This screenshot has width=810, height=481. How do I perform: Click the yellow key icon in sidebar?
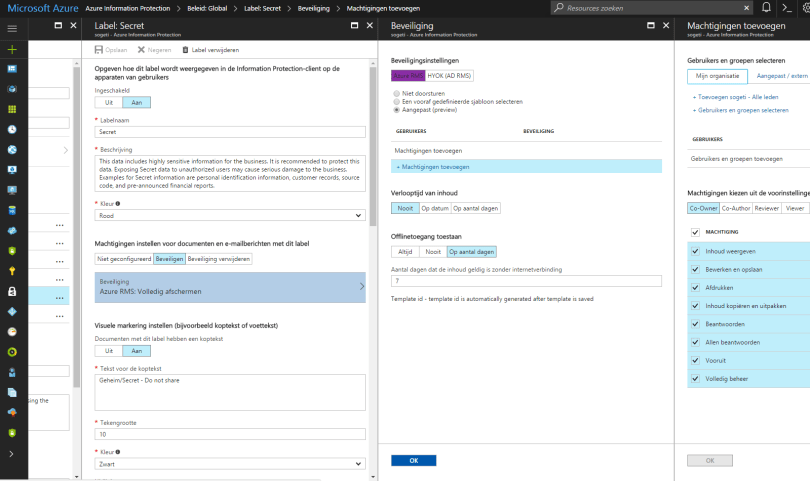click(x=11, y=270)
